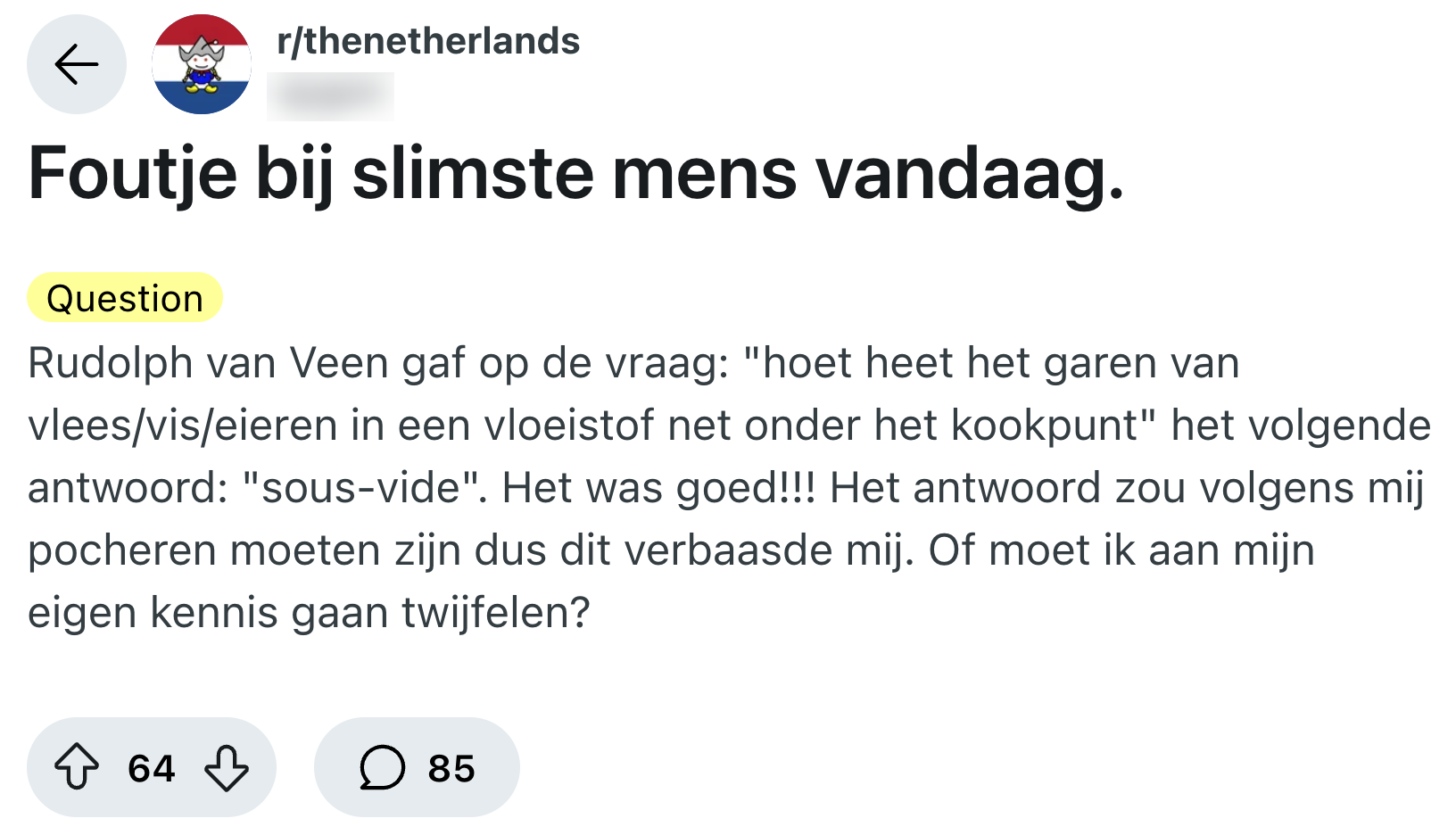The width and height of the screenshot is (1456, 835).
Task: Upvote the post with the up arrow
Action: point(77,767)
